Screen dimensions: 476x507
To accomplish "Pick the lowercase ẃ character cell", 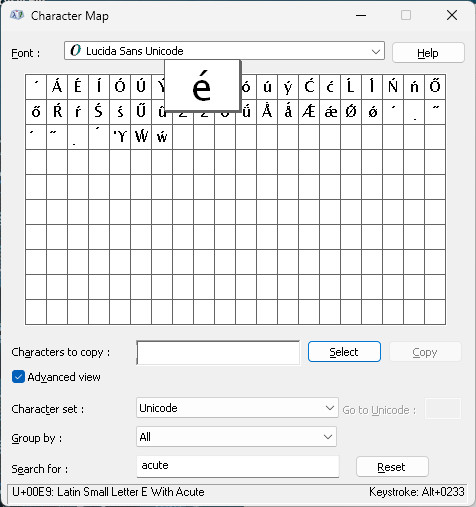I will (x=162, y=137).
